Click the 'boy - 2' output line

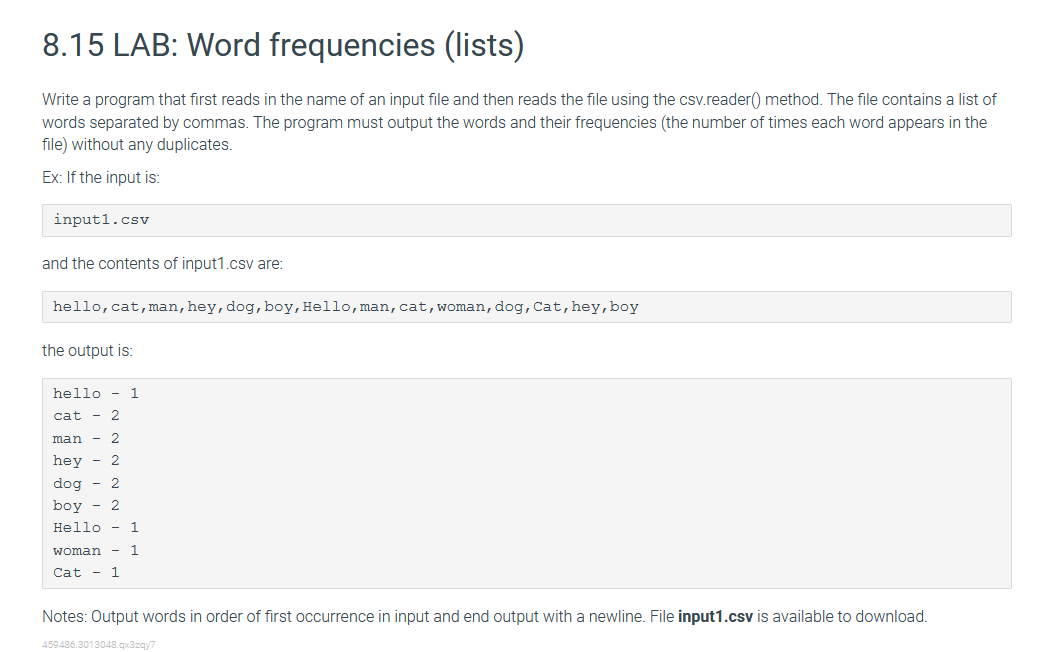[x=86, y=506]
